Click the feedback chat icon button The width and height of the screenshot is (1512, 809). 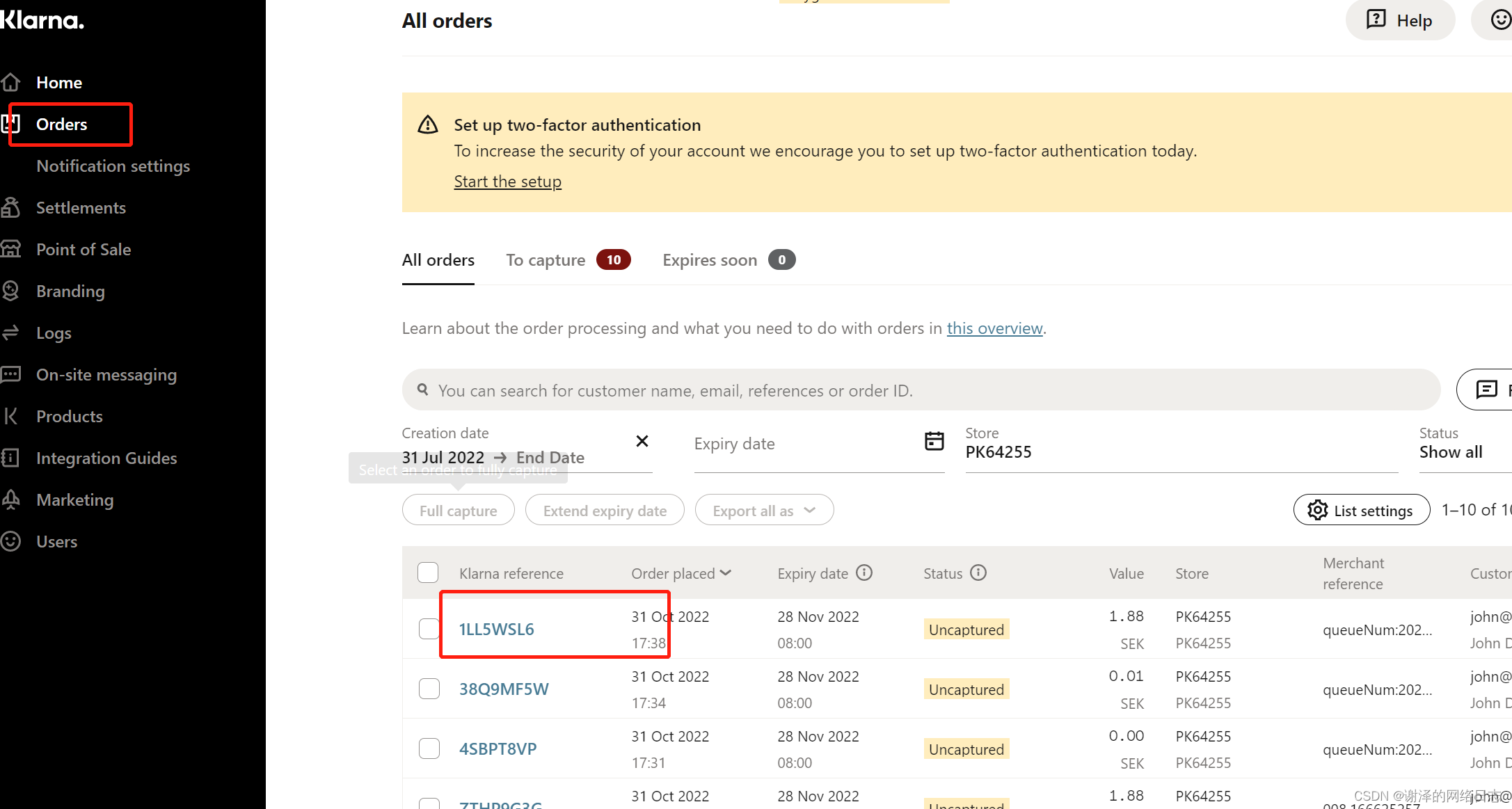tap(1486, 390)
